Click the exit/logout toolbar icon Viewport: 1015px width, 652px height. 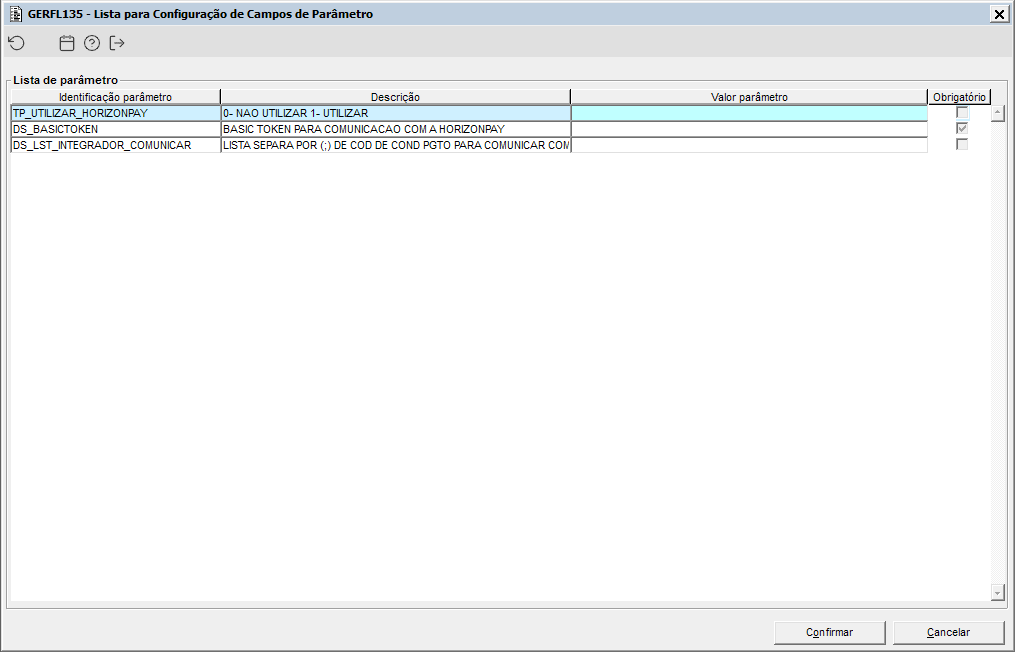(x=116, y=43)
